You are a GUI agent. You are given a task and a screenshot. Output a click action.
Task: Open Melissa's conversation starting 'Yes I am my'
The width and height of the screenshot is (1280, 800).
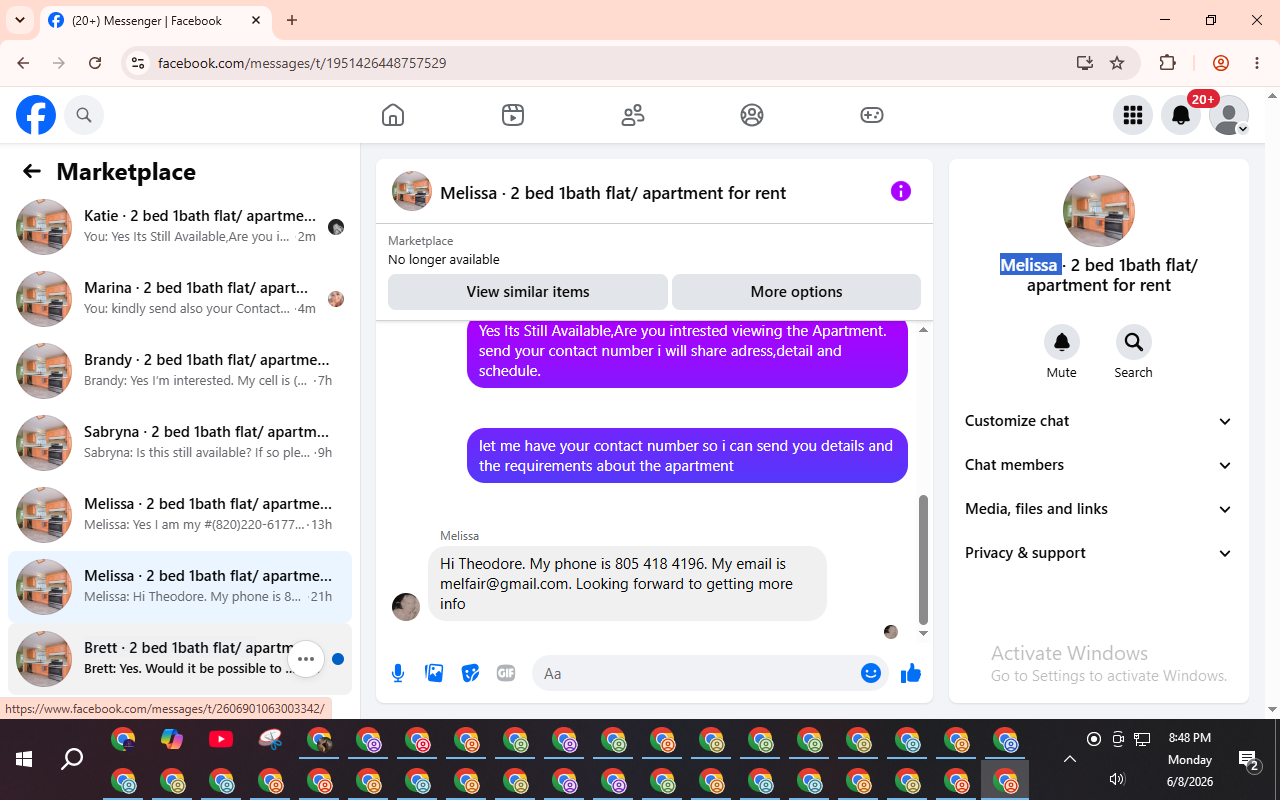180,515
